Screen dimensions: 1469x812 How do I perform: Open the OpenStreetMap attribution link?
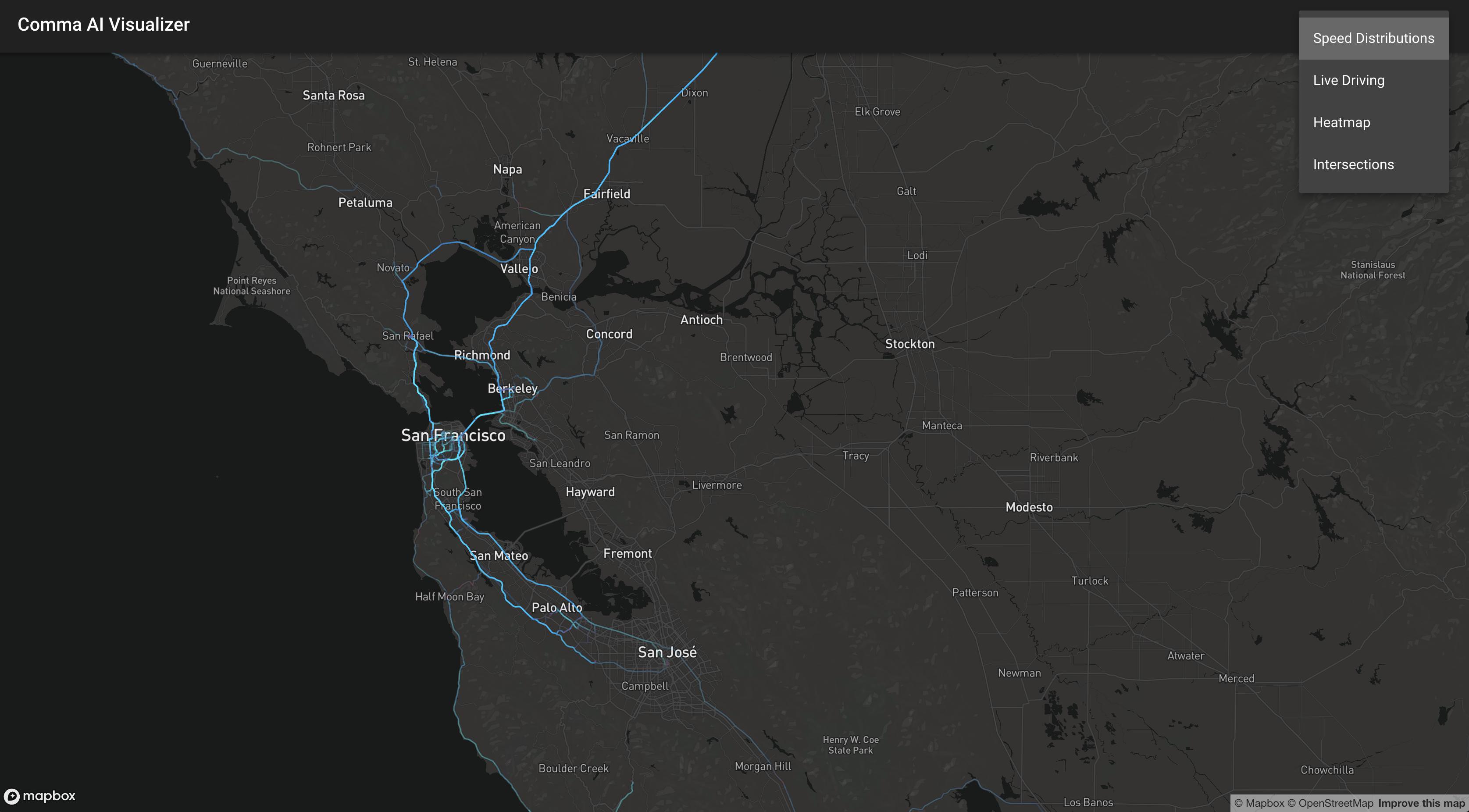[x=1330, y=803]
